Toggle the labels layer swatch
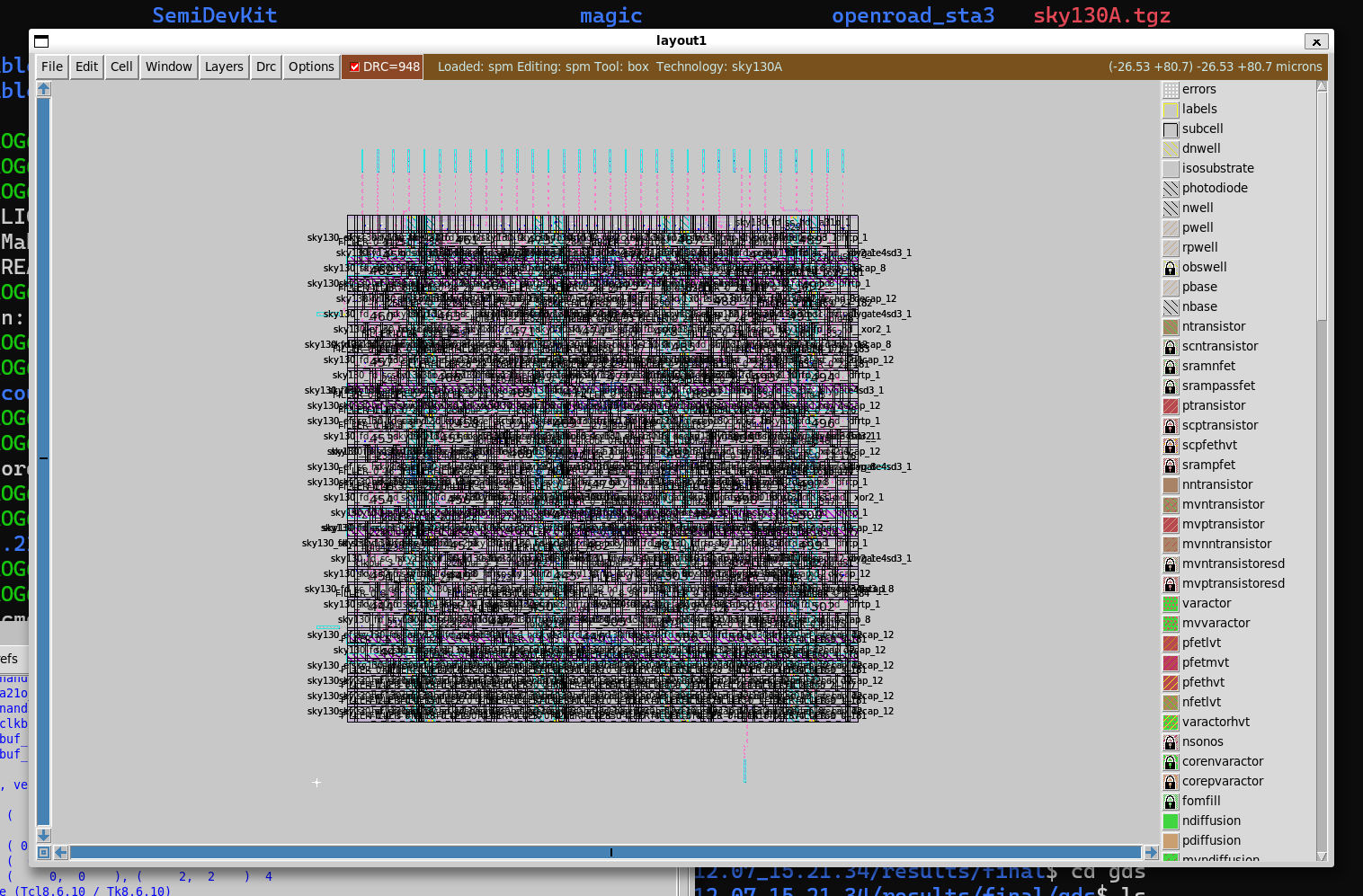The image size is (1363, 896). click(1170, 110)
